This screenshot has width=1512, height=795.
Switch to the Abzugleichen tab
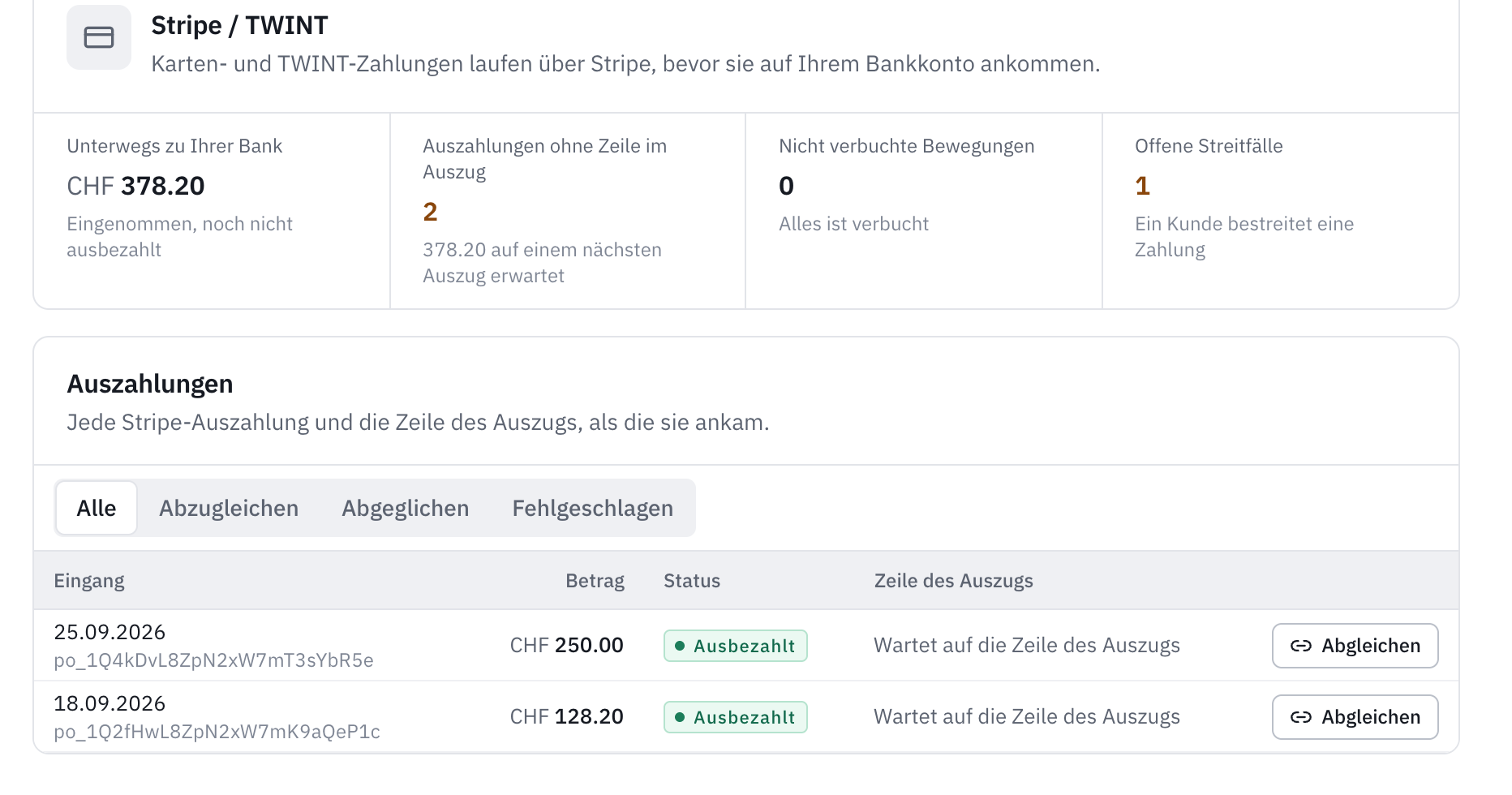229,508
